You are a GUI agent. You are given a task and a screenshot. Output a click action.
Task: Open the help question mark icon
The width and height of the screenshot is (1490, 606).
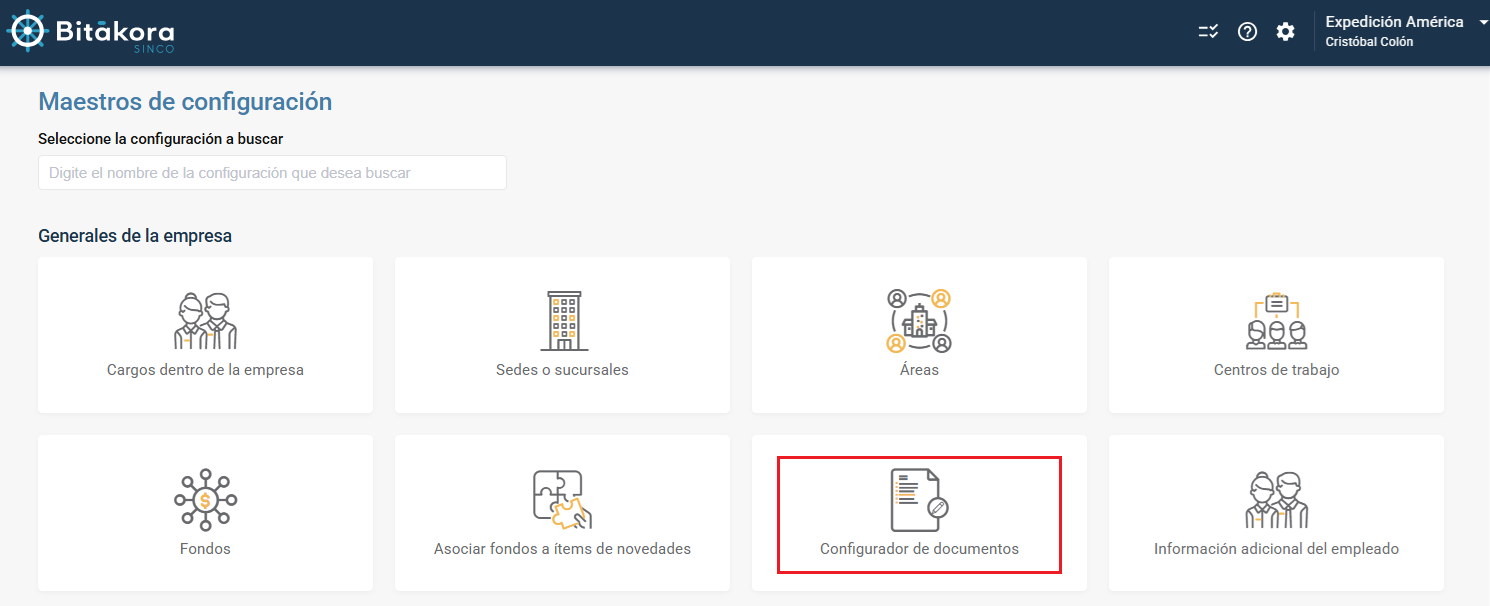pyautogui.click(x=1247, y=32)
